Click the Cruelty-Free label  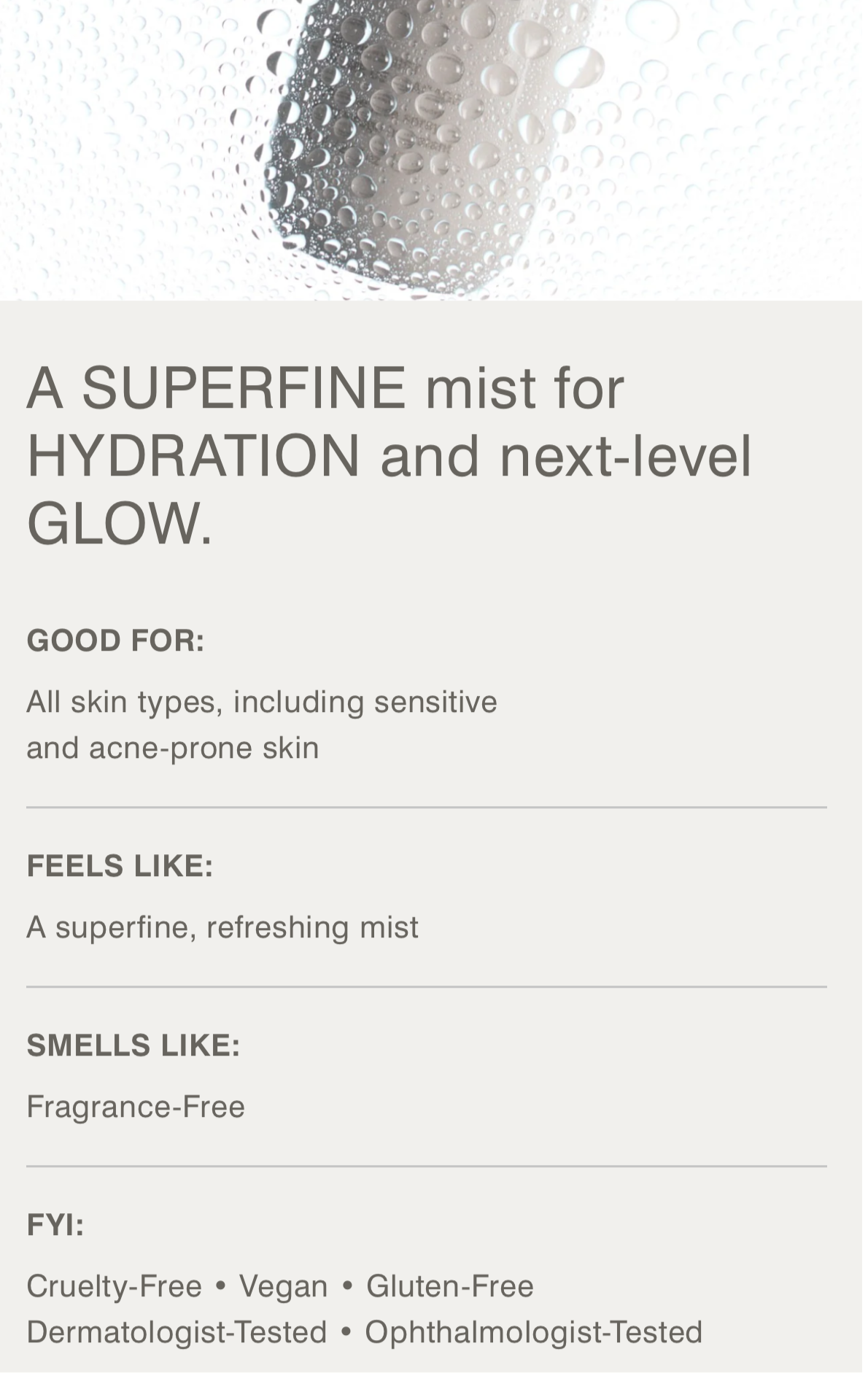click(114, 1286)
